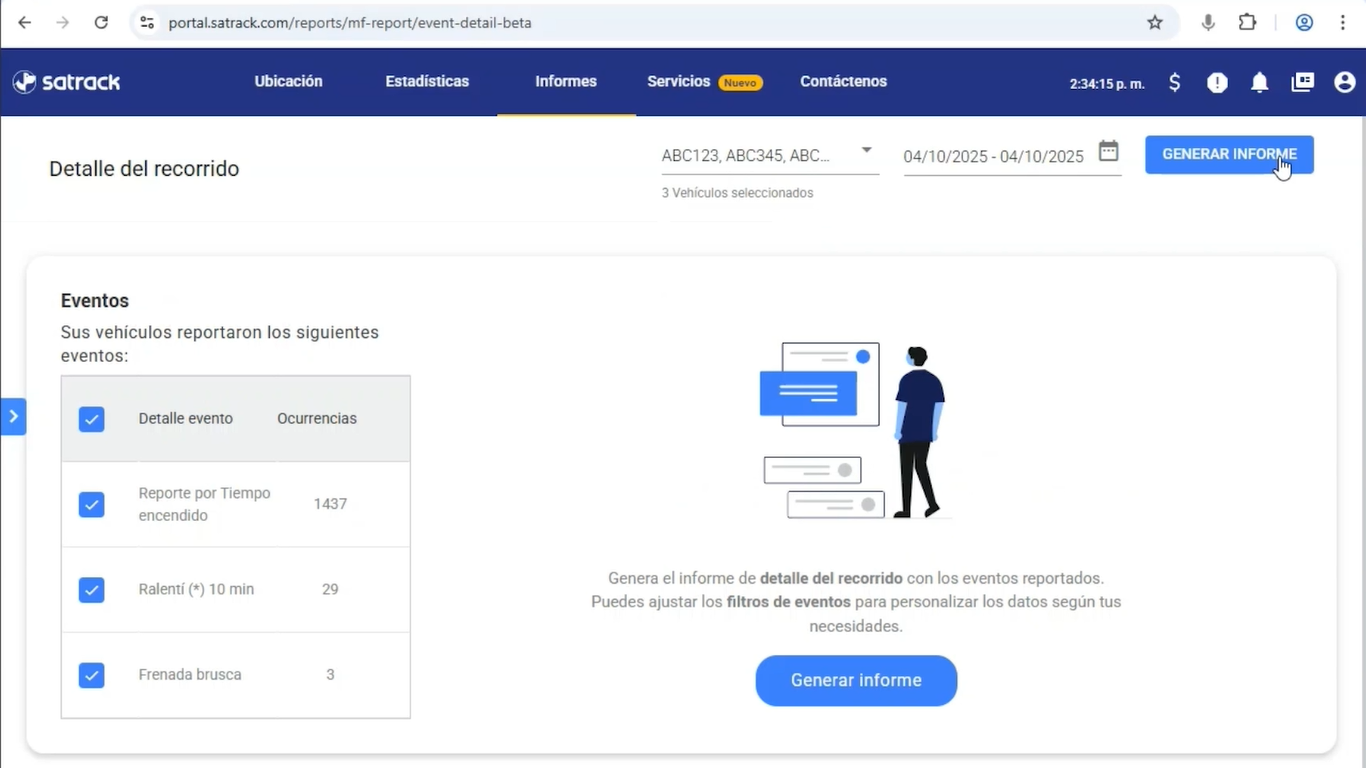Click the Satrack logo
Viewport: 1366px width, 768px height.
[x=67, y=82]
